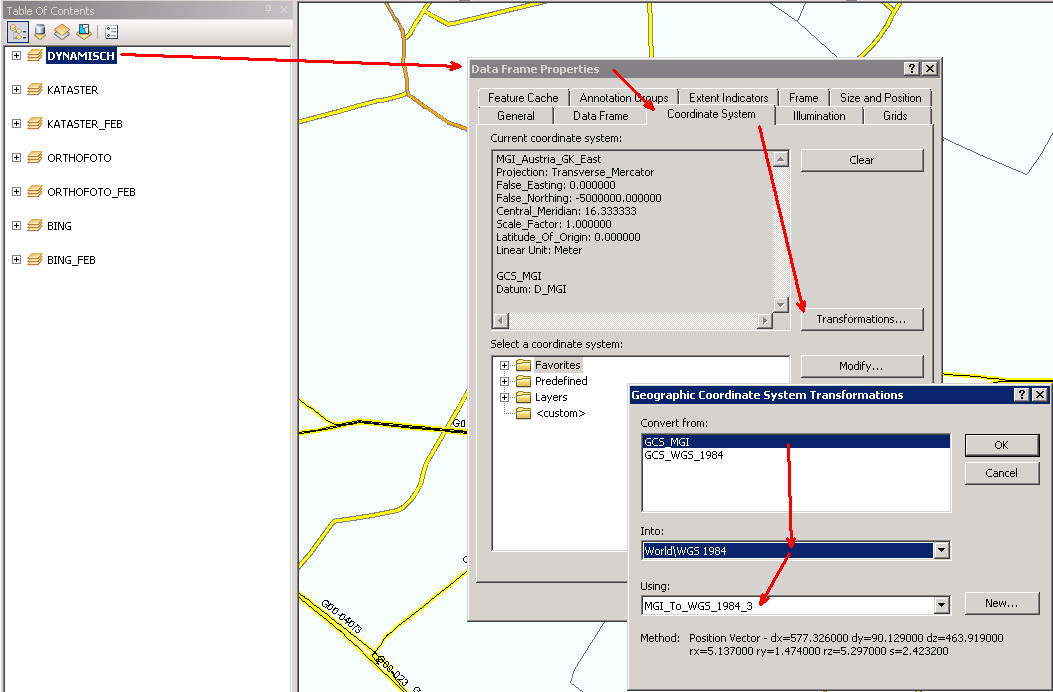
Task: Switch to the Illumination tab
Action: [x=819, y=115]
